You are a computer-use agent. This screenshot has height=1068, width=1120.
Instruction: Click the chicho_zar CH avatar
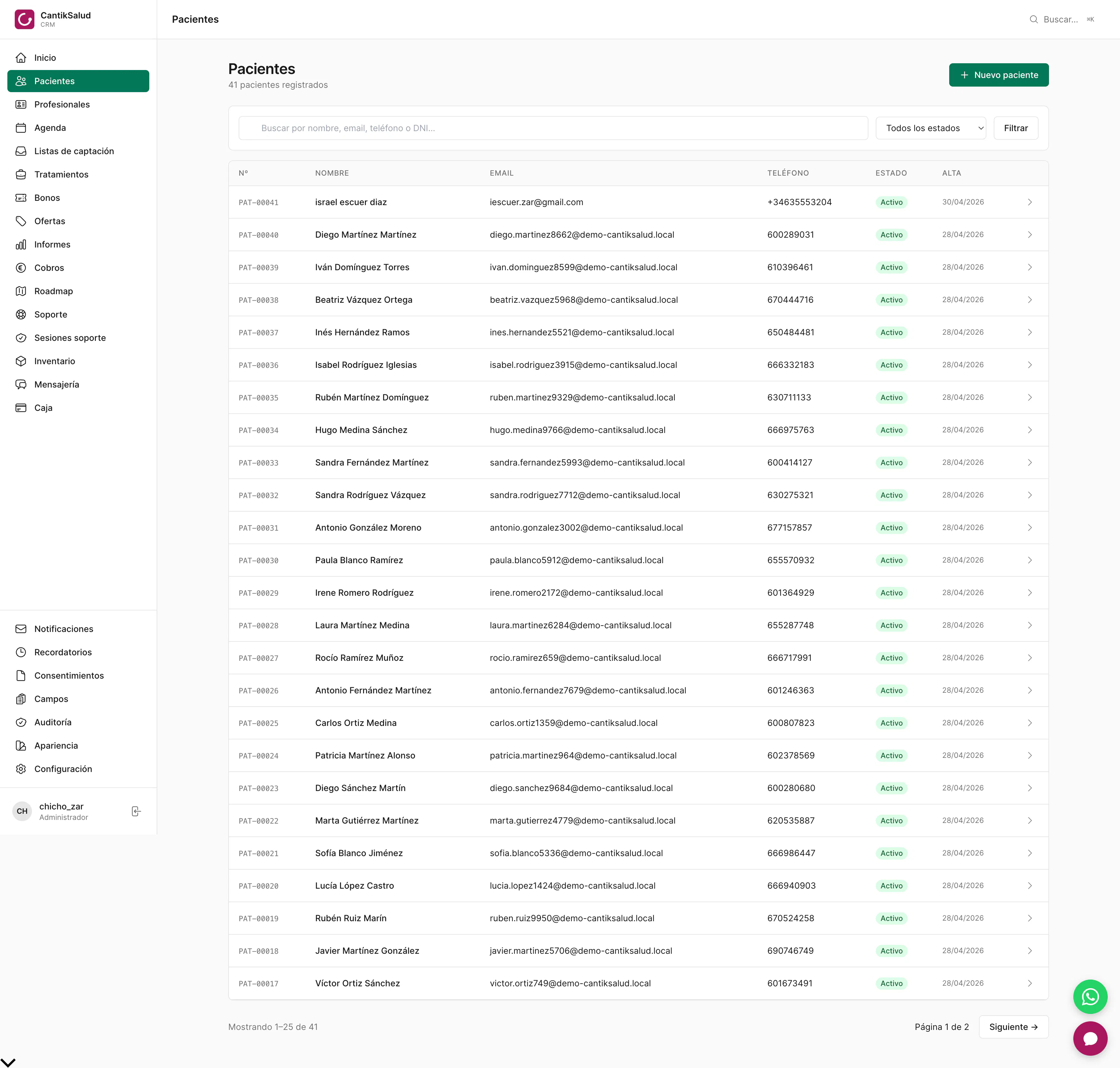click(x=22, y=811)
